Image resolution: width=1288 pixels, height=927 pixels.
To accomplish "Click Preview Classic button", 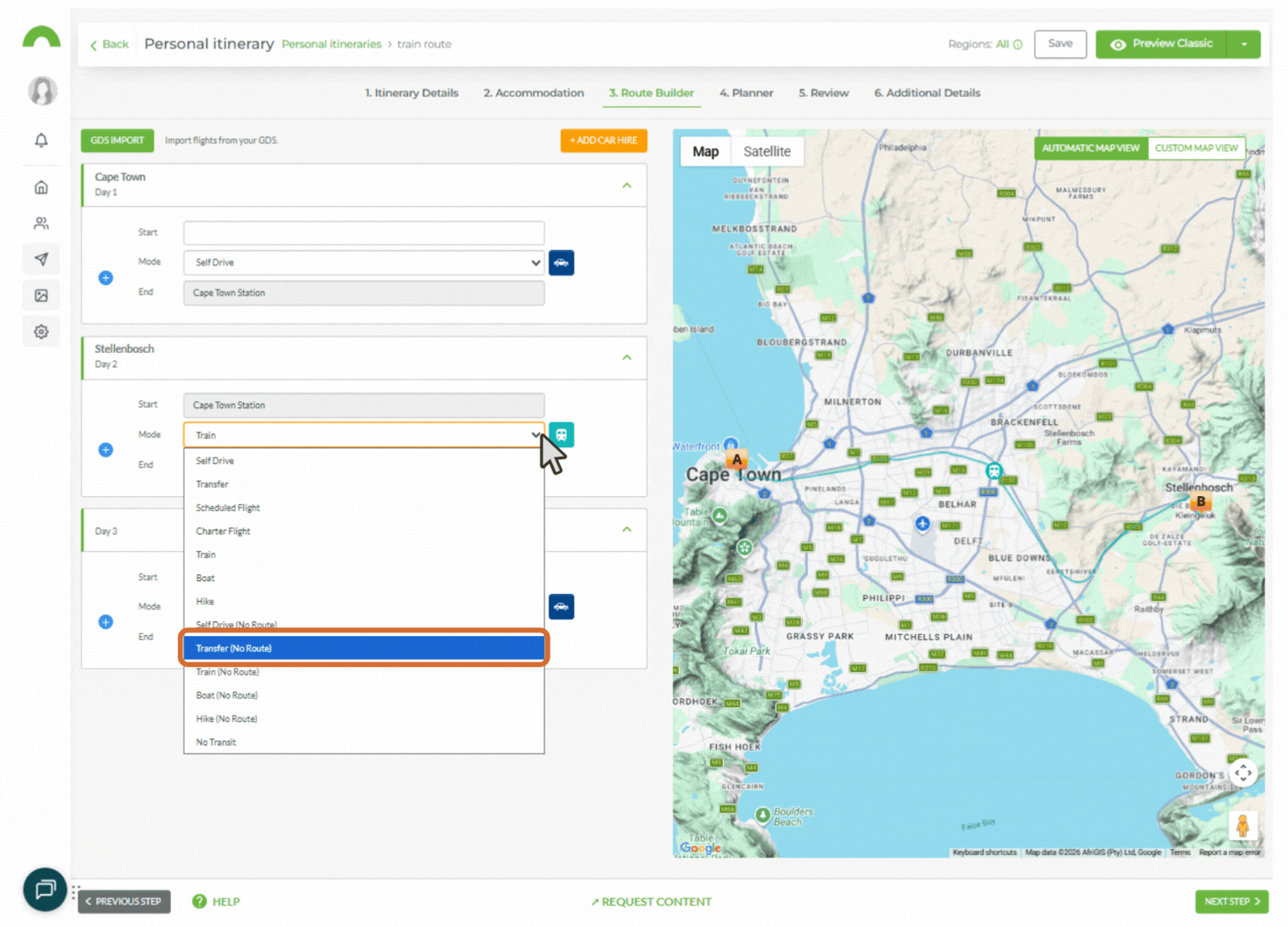I will 1162,44.
